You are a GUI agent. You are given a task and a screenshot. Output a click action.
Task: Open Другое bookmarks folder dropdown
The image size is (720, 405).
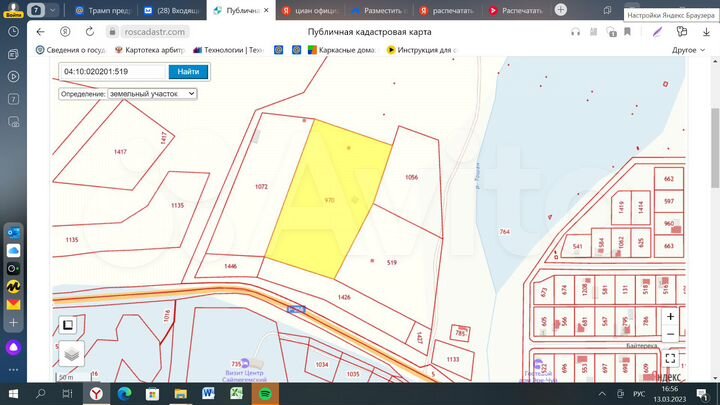(688, 49)
